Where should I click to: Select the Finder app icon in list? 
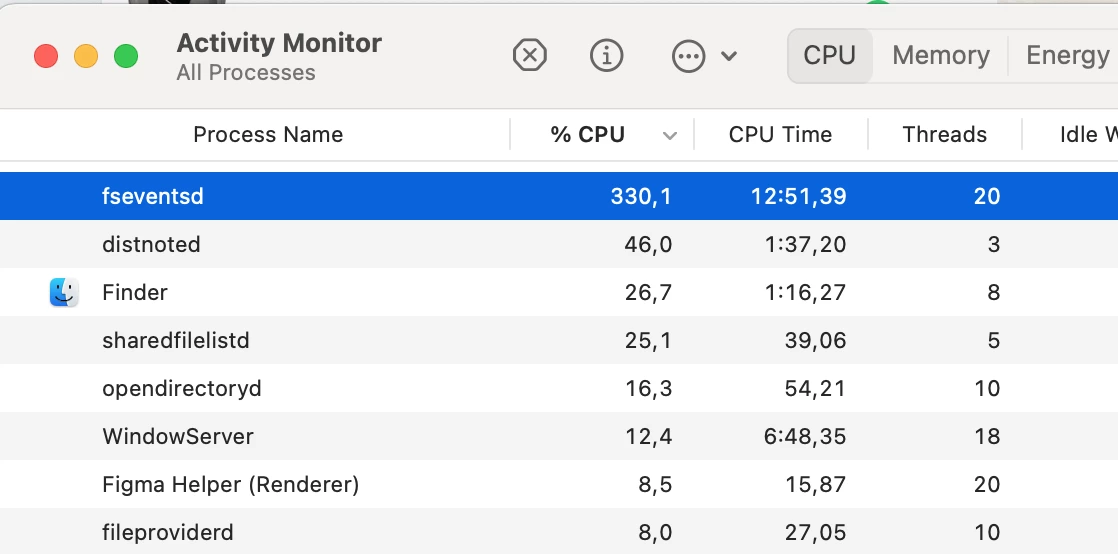(x=64, y=292)
